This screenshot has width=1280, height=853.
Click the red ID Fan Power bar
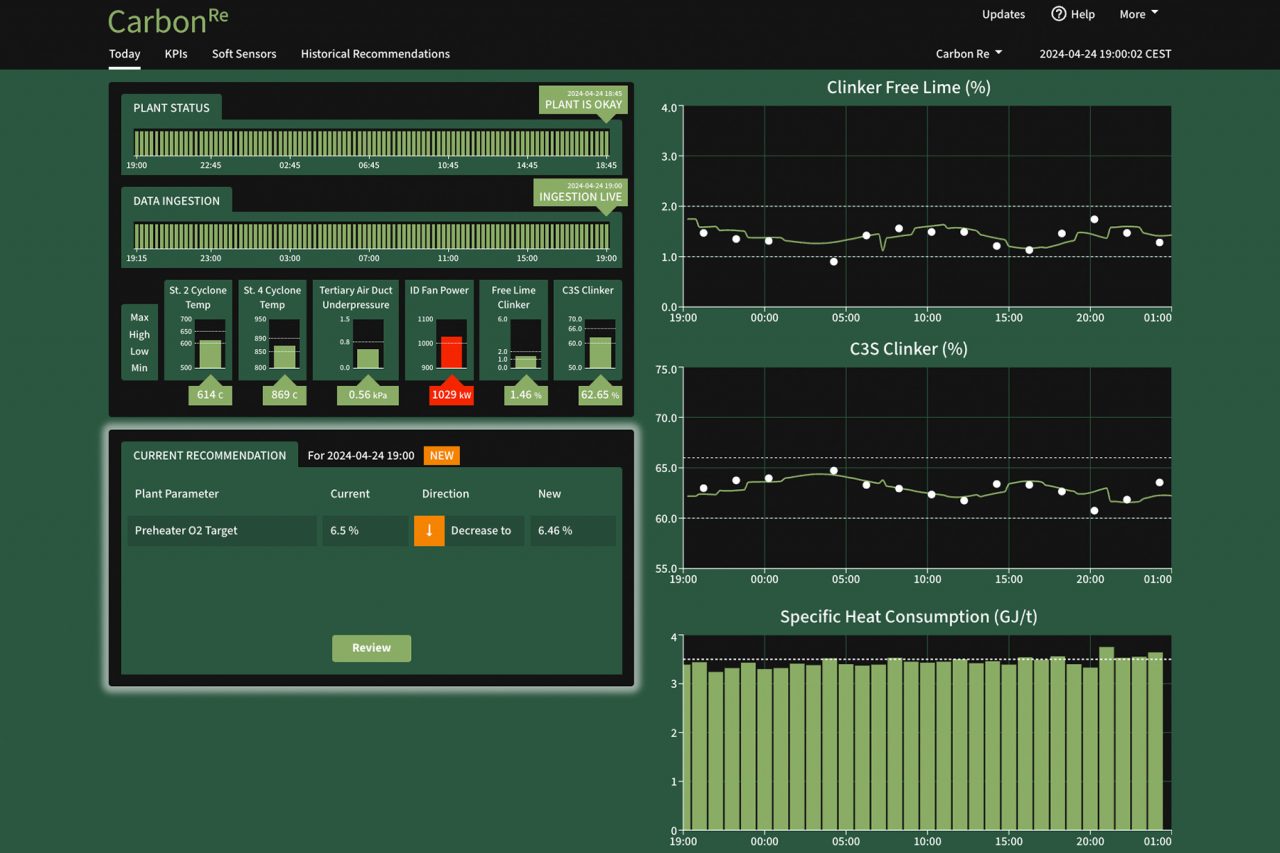click(451, 353)
